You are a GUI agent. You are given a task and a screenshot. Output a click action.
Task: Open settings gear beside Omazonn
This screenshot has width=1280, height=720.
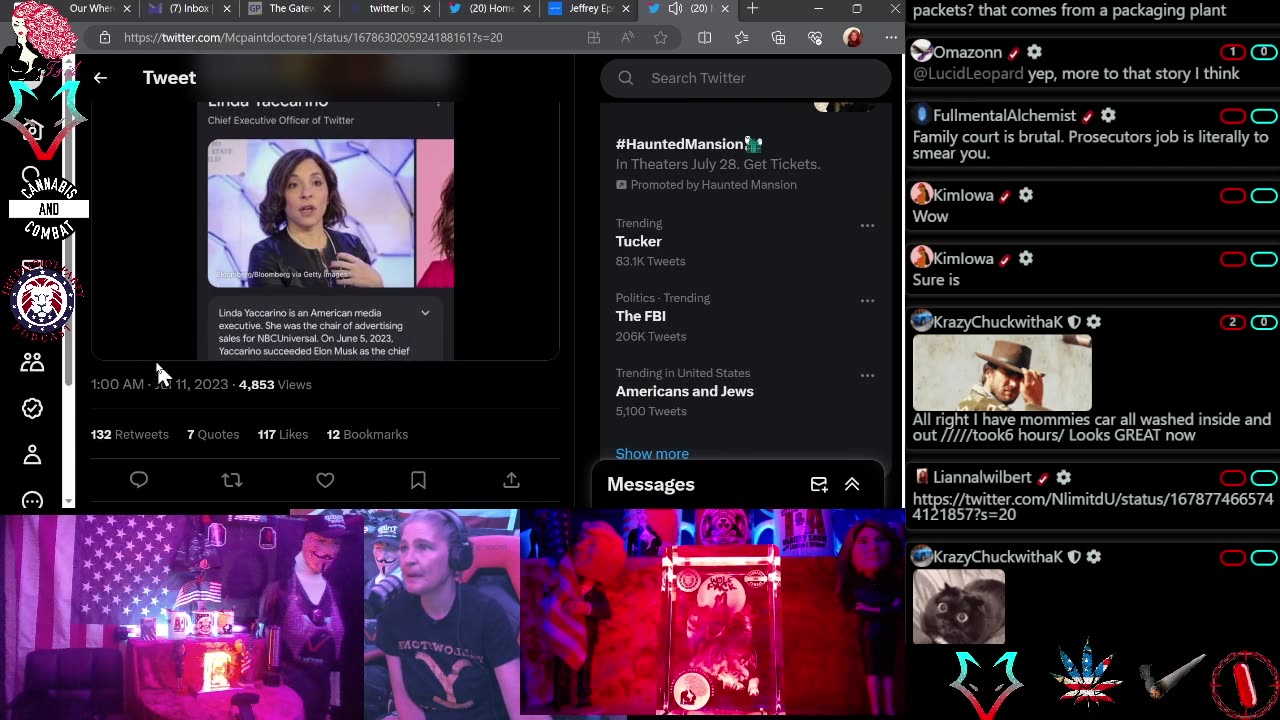1034,52
